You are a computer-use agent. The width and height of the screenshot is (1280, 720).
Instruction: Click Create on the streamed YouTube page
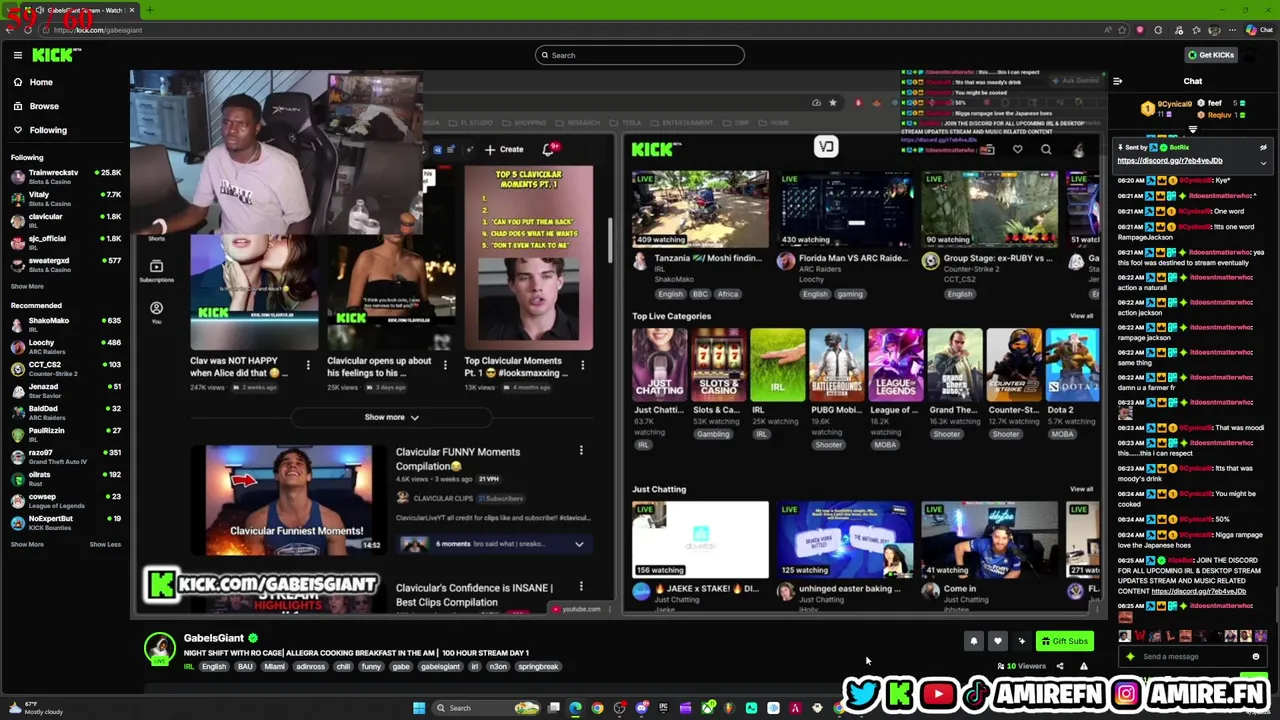(504, 150)
